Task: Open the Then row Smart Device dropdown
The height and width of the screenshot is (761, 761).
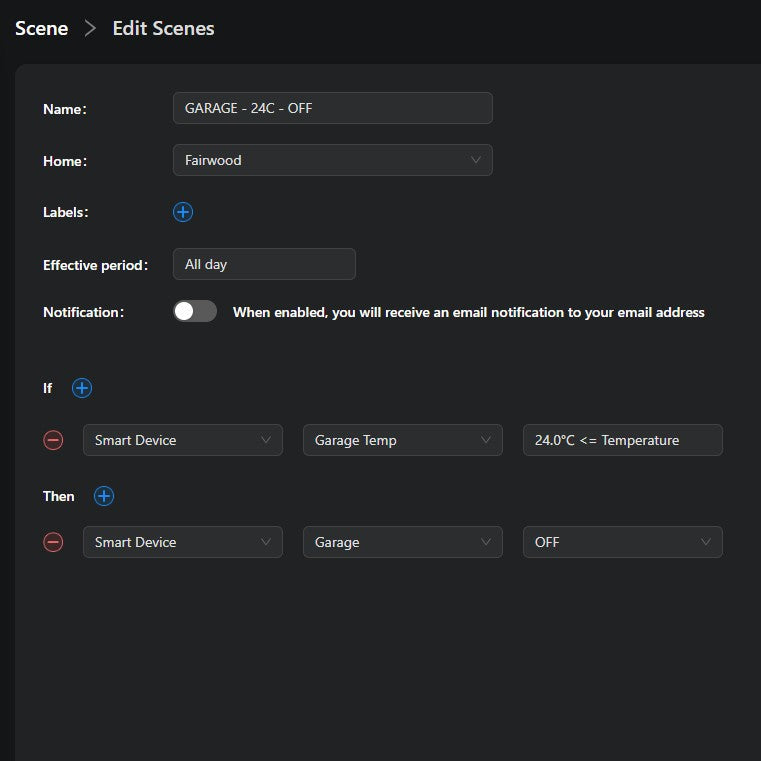Action: pos(183,542)
